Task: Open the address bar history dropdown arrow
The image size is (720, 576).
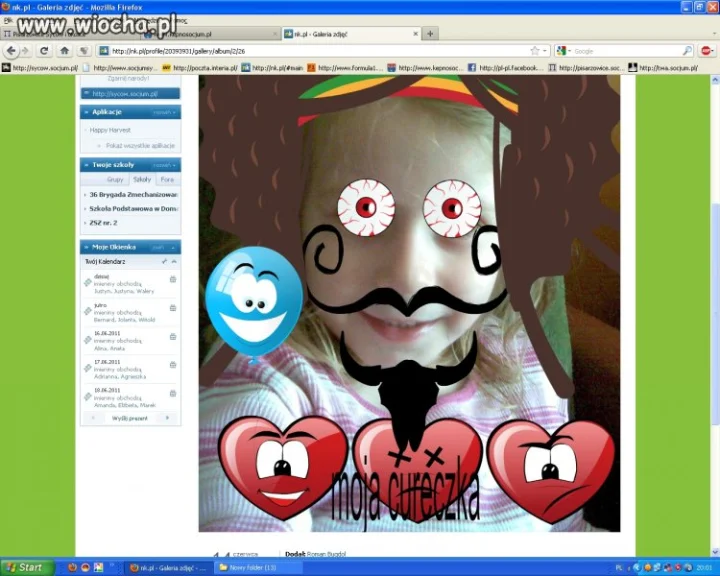Action: click(x=545, y=51)
